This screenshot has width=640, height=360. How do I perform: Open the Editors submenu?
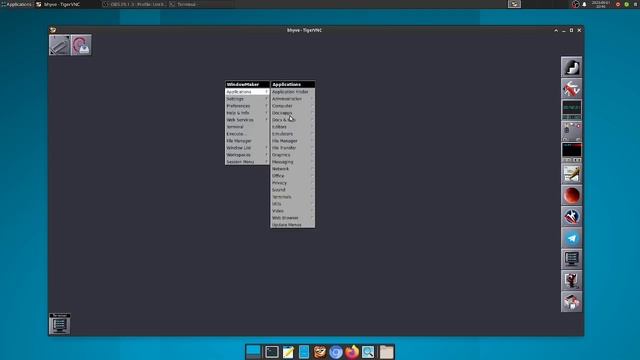pos(292,127)
